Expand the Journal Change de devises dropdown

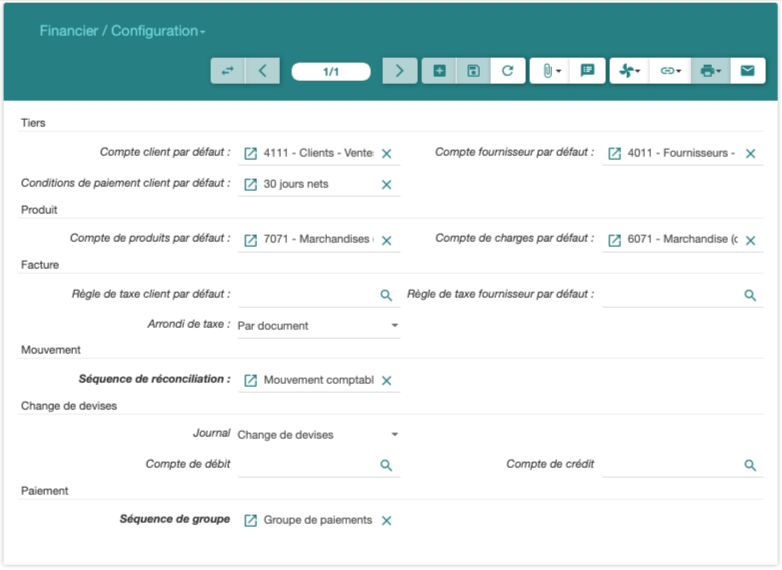point(394,434)
